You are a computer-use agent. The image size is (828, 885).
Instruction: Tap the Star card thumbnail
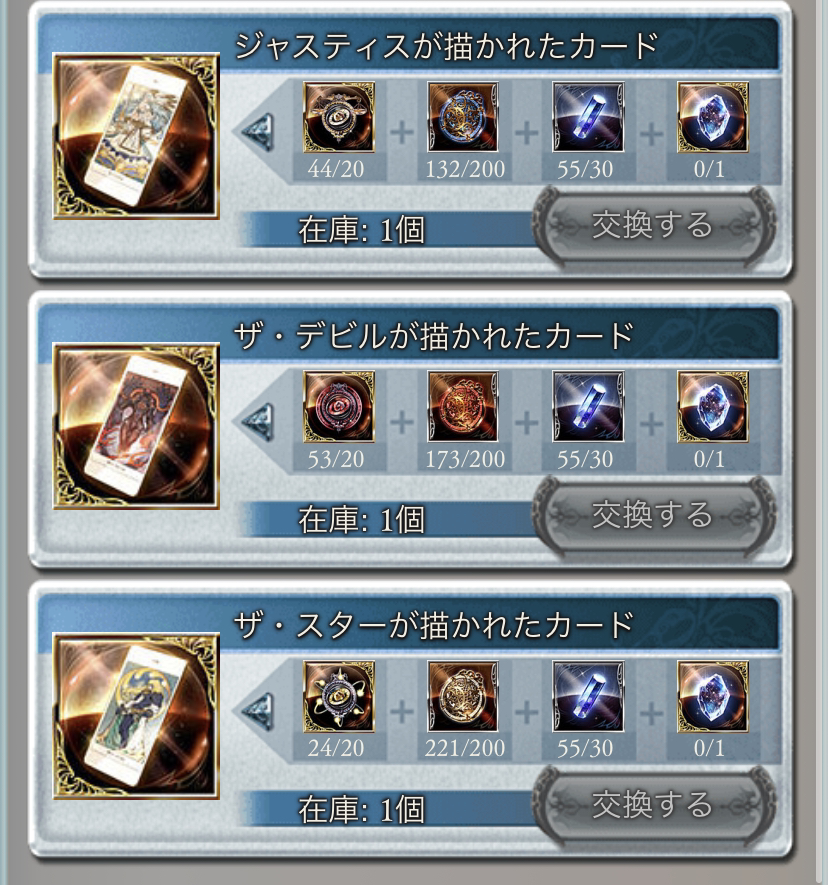point(136,716)
